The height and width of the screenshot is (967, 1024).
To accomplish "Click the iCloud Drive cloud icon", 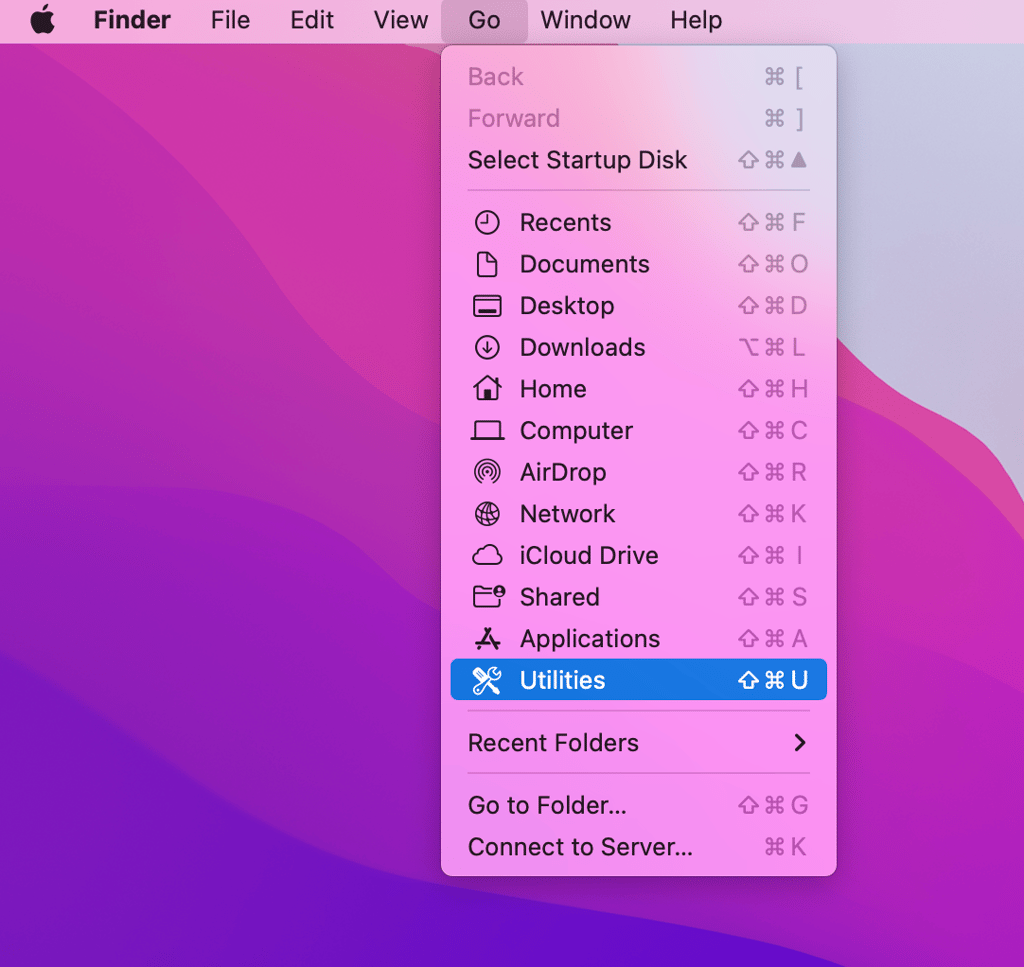I will pos(487,556).
